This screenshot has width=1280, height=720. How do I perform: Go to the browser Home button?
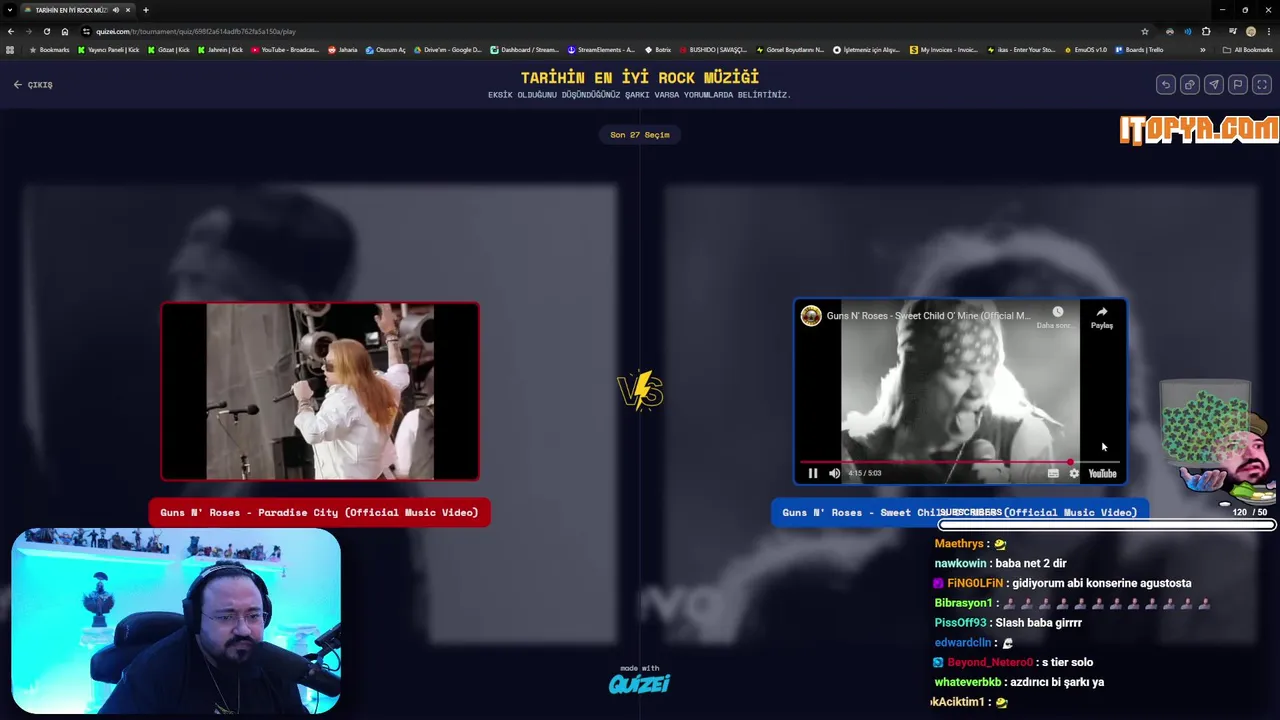(x=65, y=31)
